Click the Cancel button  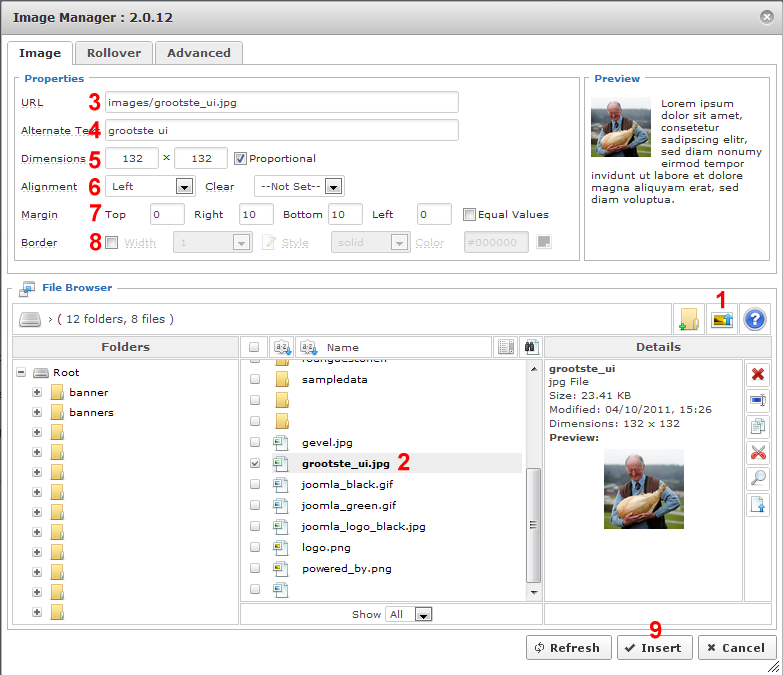coord(737,648)
